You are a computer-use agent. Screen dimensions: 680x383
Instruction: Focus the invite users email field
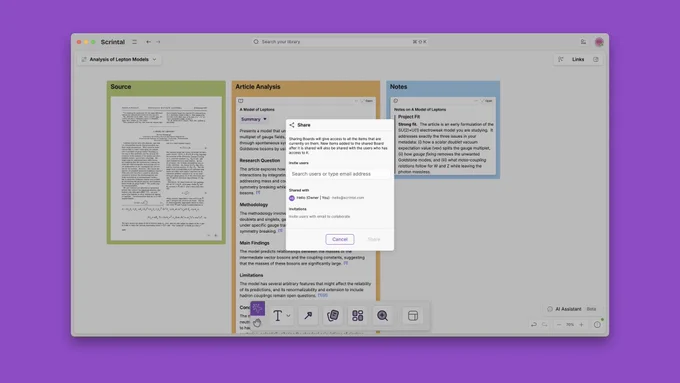[339, 173]
